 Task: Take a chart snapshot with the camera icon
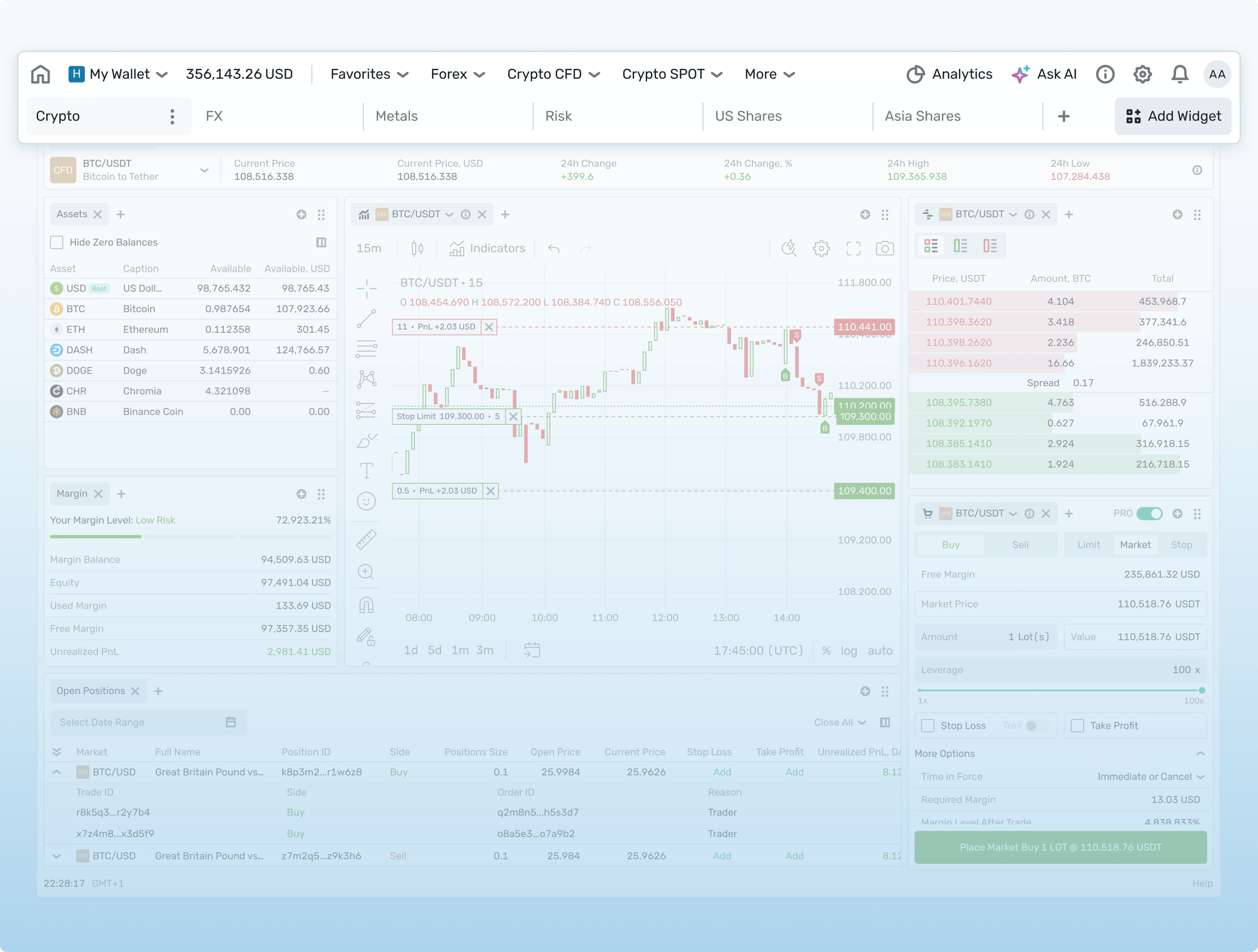coord(885,249)
